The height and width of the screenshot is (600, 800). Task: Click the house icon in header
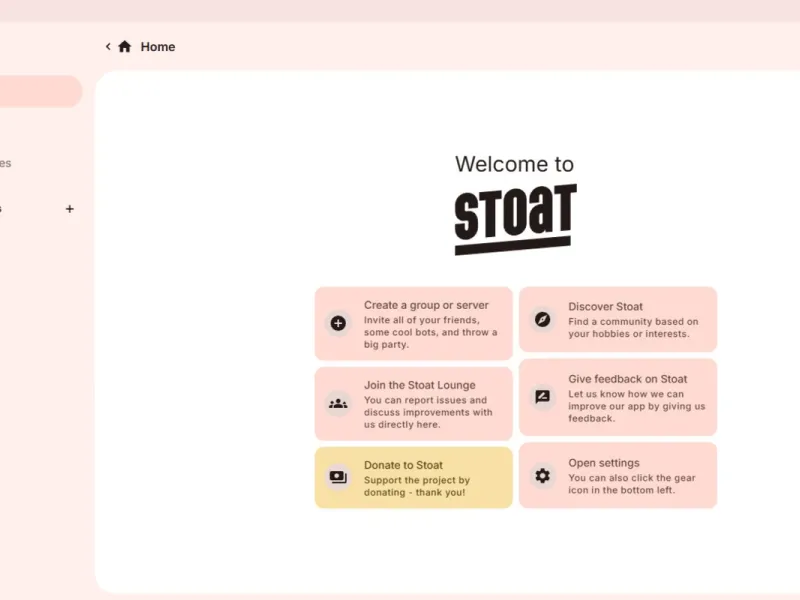tap(125, 46)
